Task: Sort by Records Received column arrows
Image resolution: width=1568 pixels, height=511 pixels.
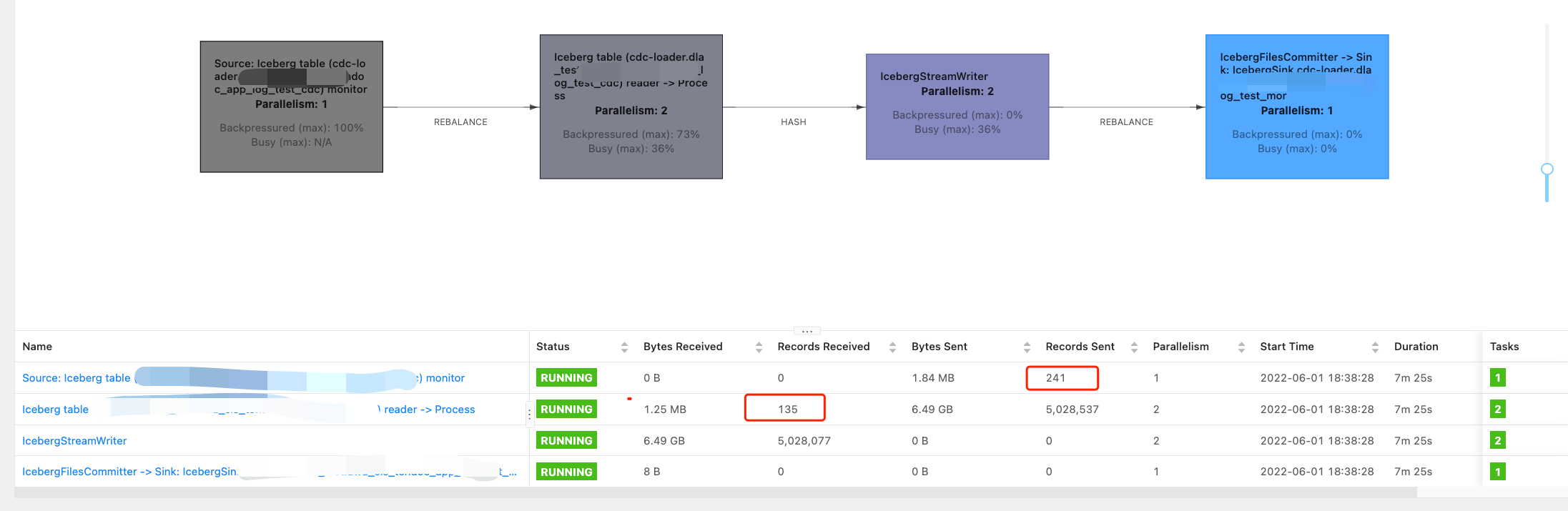Action: coord(892,347)
